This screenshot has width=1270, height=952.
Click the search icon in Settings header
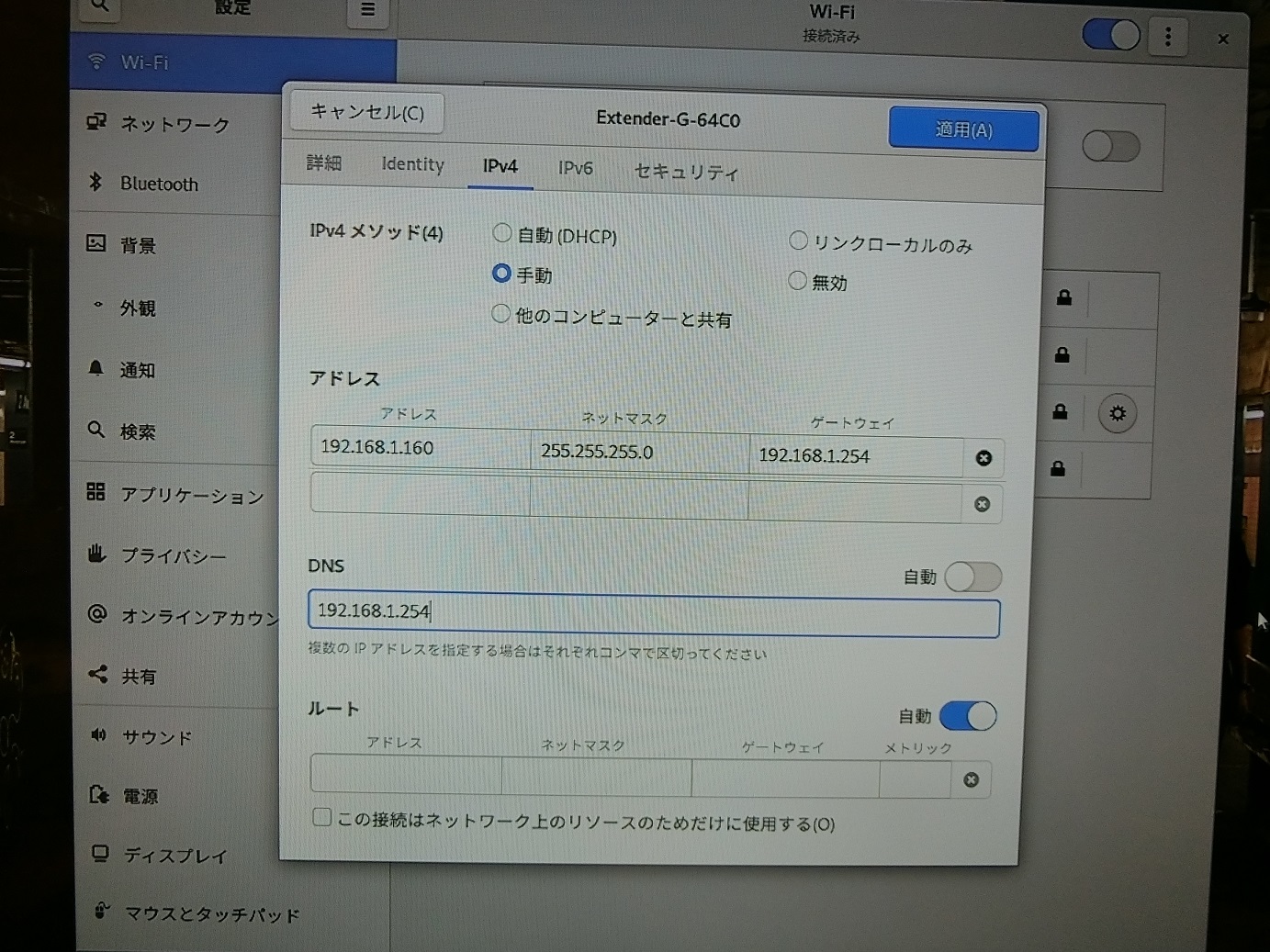coord(100,7)
